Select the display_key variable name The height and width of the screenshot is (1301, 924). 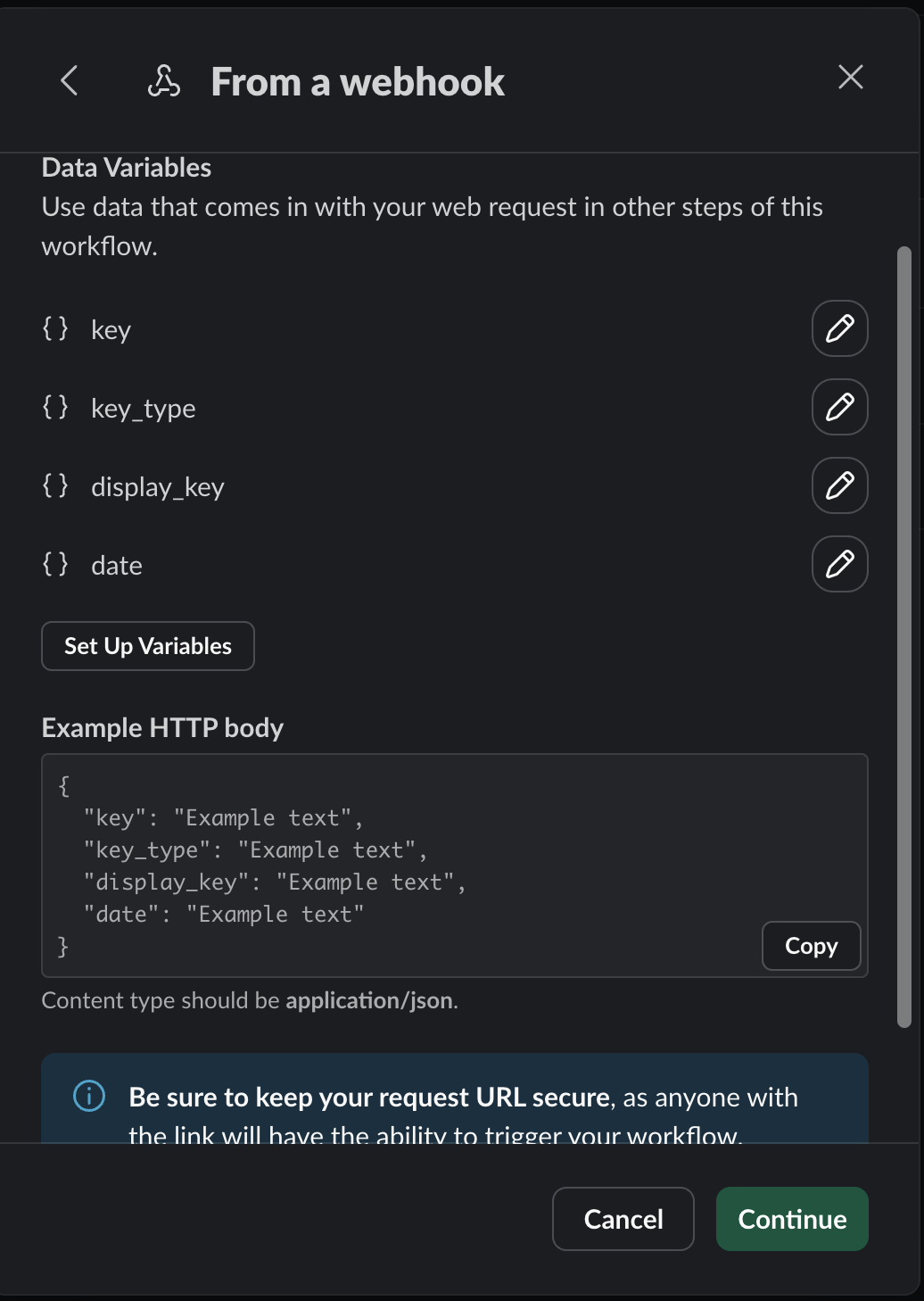158,487
